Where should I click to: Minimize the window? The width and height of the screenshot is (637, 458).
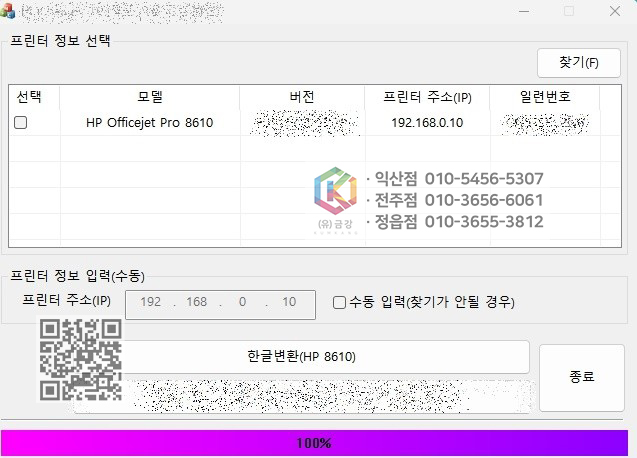click(524, 11)
